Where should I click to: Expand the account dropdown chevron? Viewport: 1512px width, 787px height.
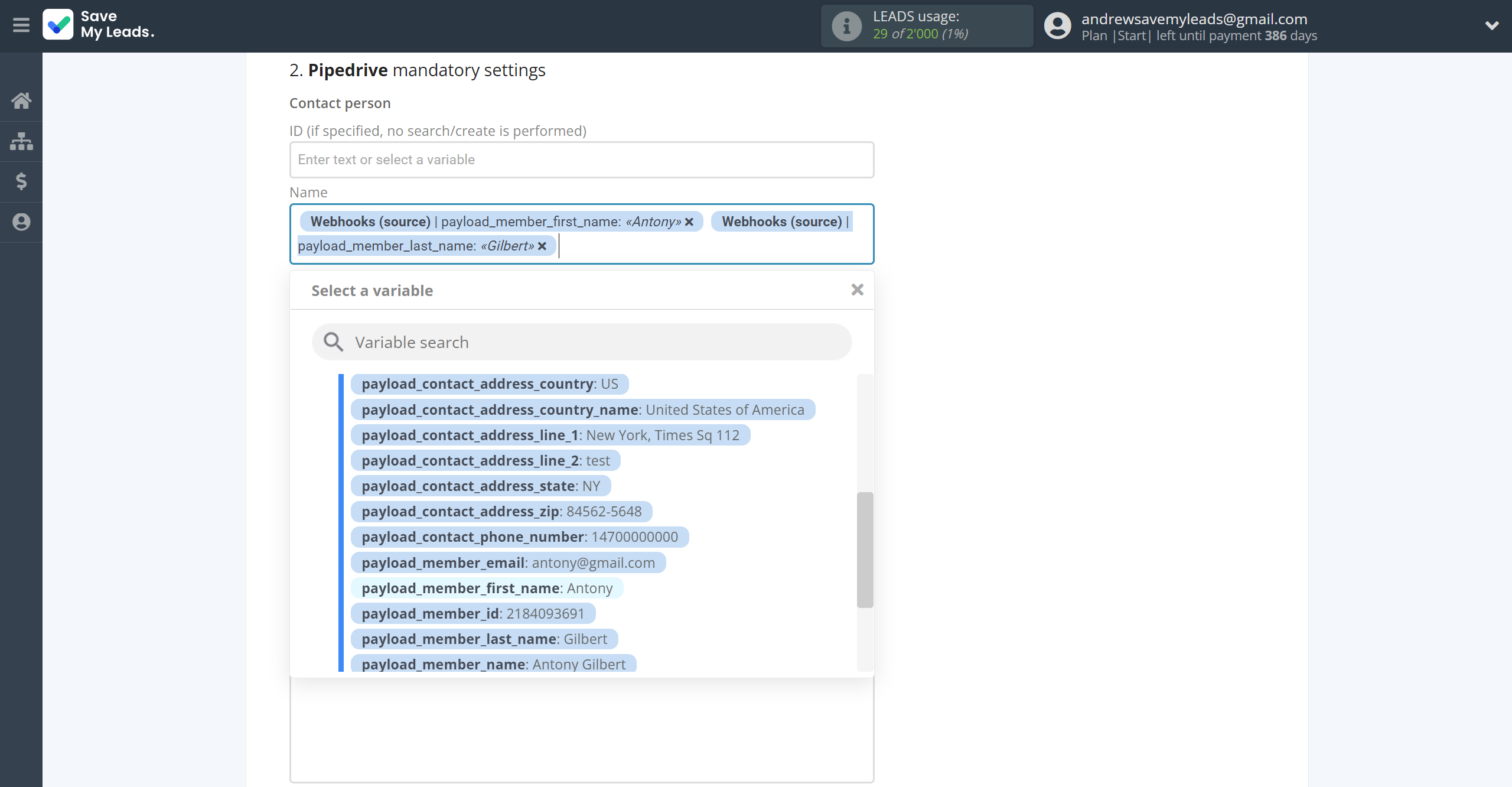point(1492,25)
